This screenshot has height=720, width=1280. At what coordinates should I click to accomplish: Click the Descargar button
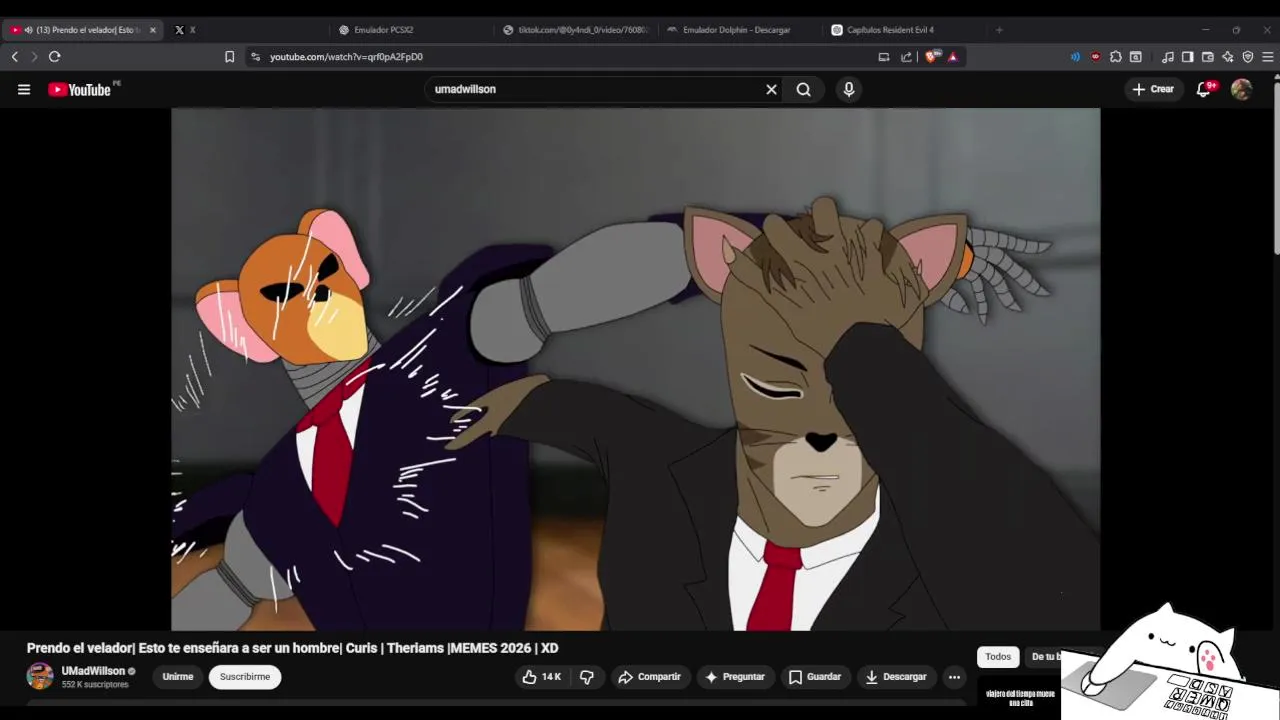point(896,677)
